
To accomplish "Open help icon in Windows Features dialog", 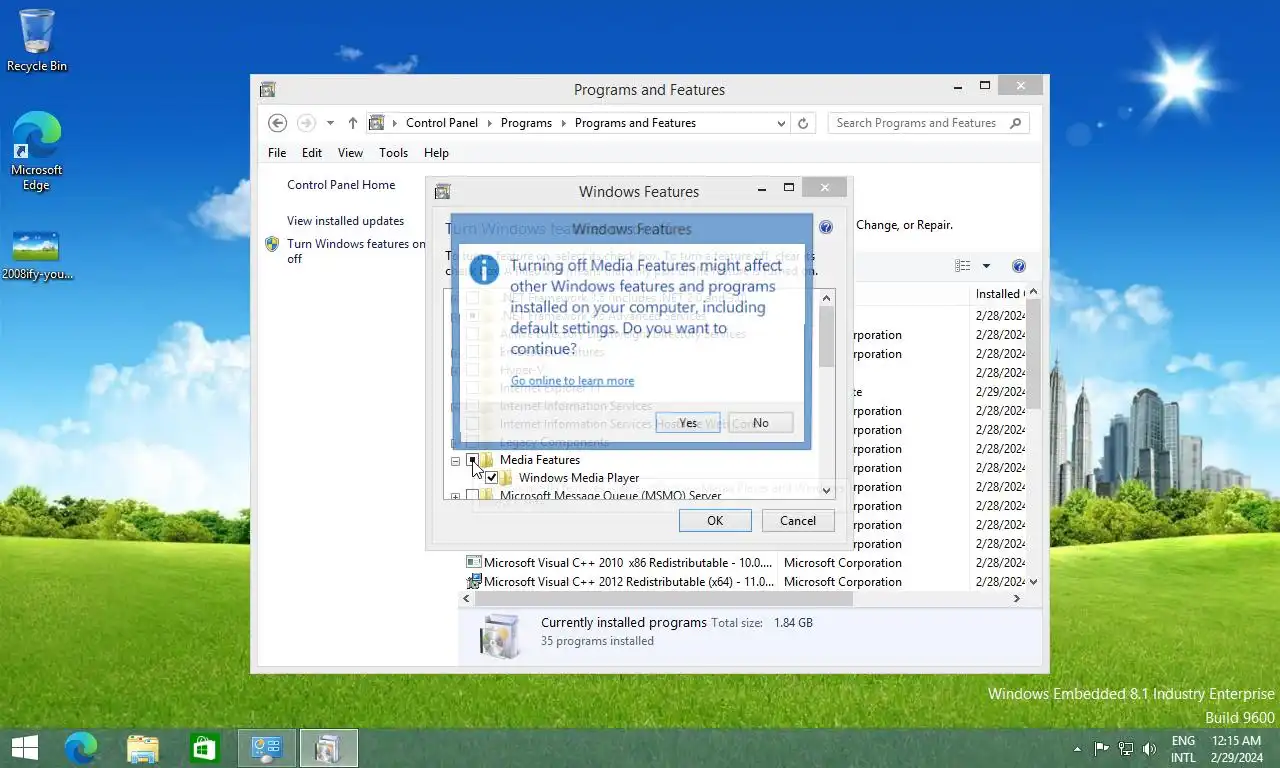I will click(826, 227).
